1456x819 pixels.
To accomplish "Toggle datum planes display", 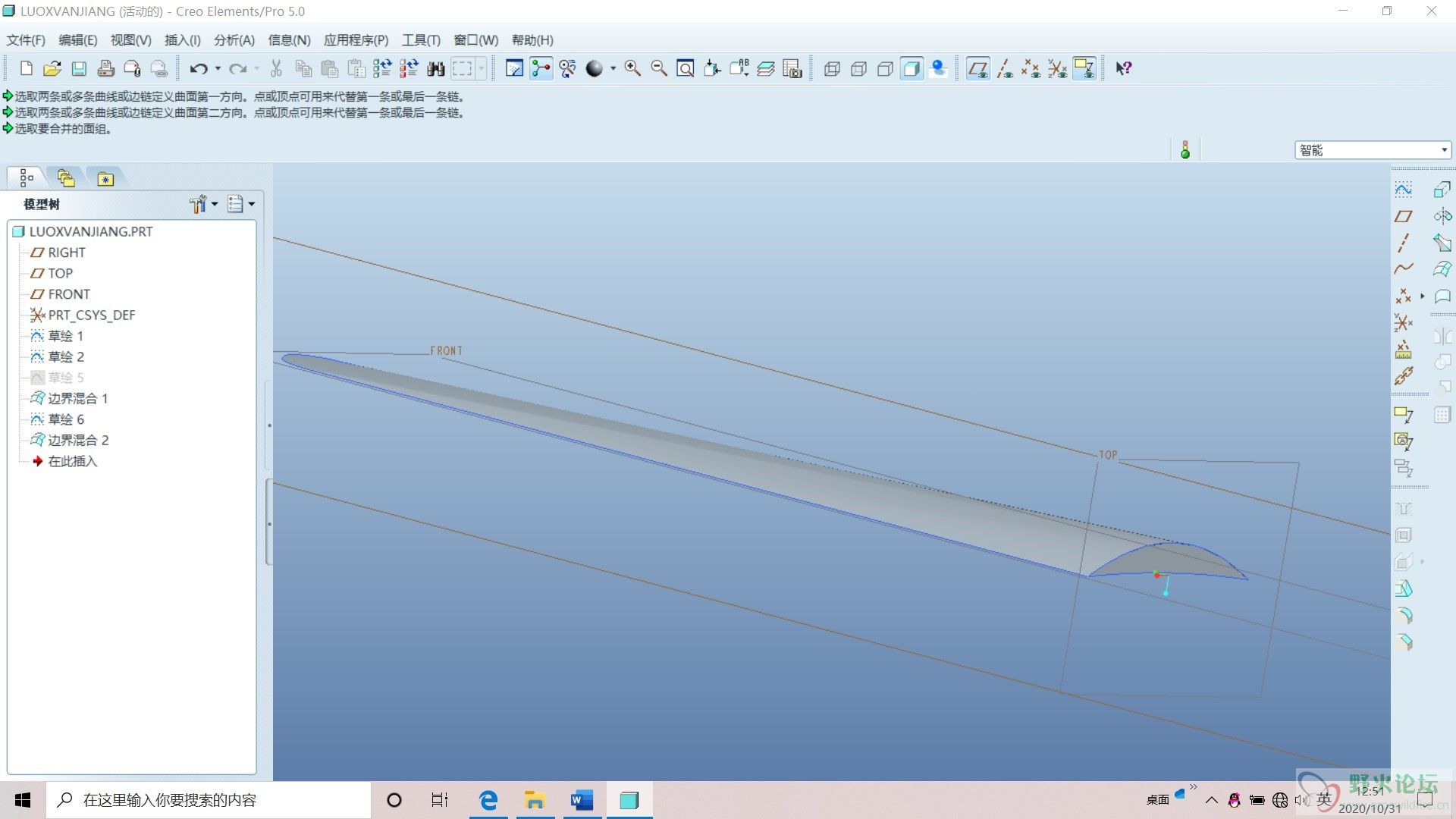I will [978, 69].
